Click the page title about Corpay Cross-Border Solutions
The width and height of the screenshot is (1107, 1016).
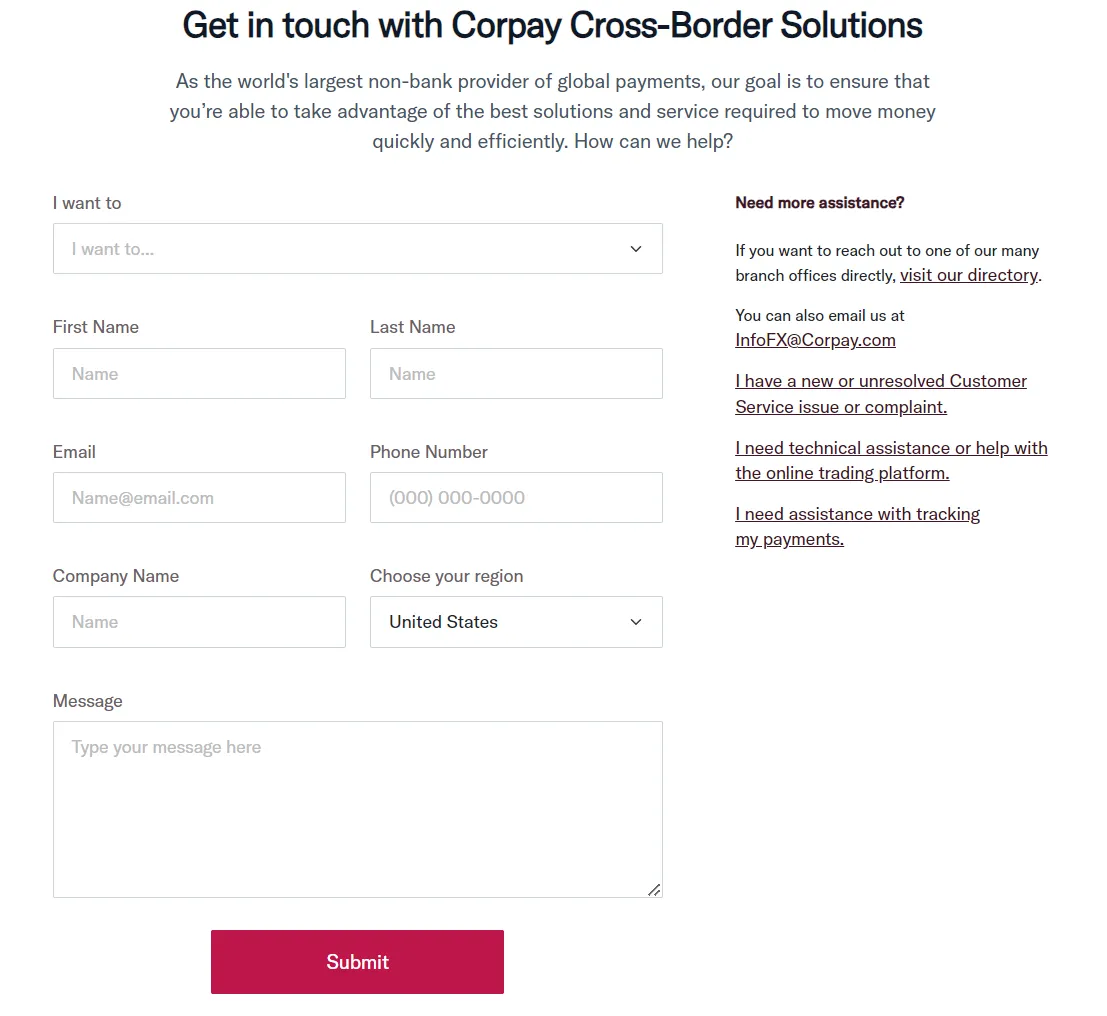pyautogui.click(x=552, y=25)
